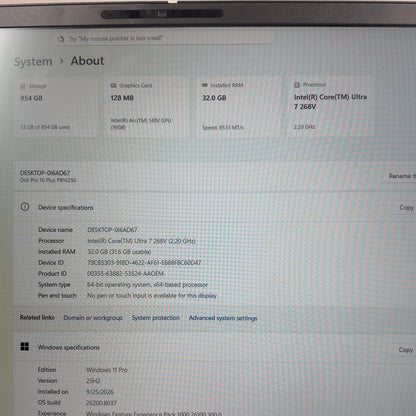Go back to System breadcrumb
This screenshot has height=416, width=416.
click(x=33, y=62)
